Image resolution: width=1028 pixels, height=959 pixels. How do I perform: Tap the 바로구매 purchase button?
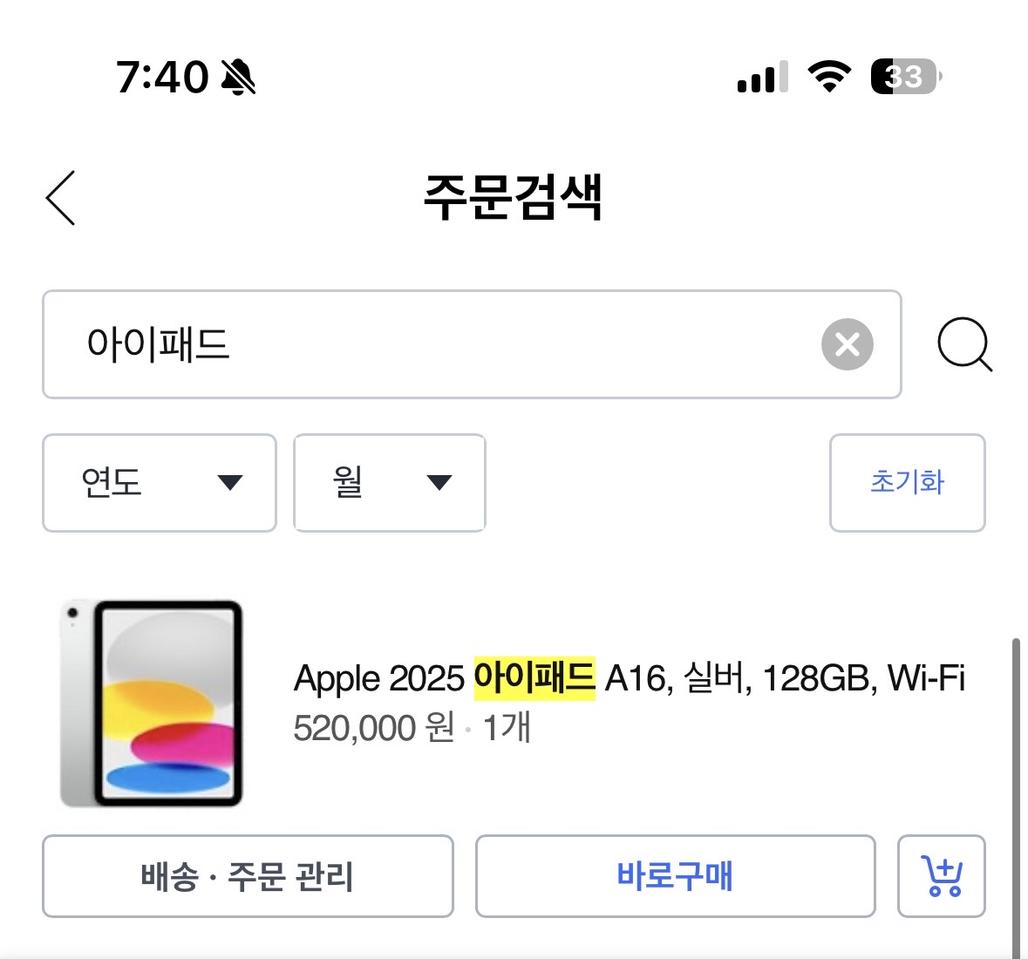click(676, 877)
